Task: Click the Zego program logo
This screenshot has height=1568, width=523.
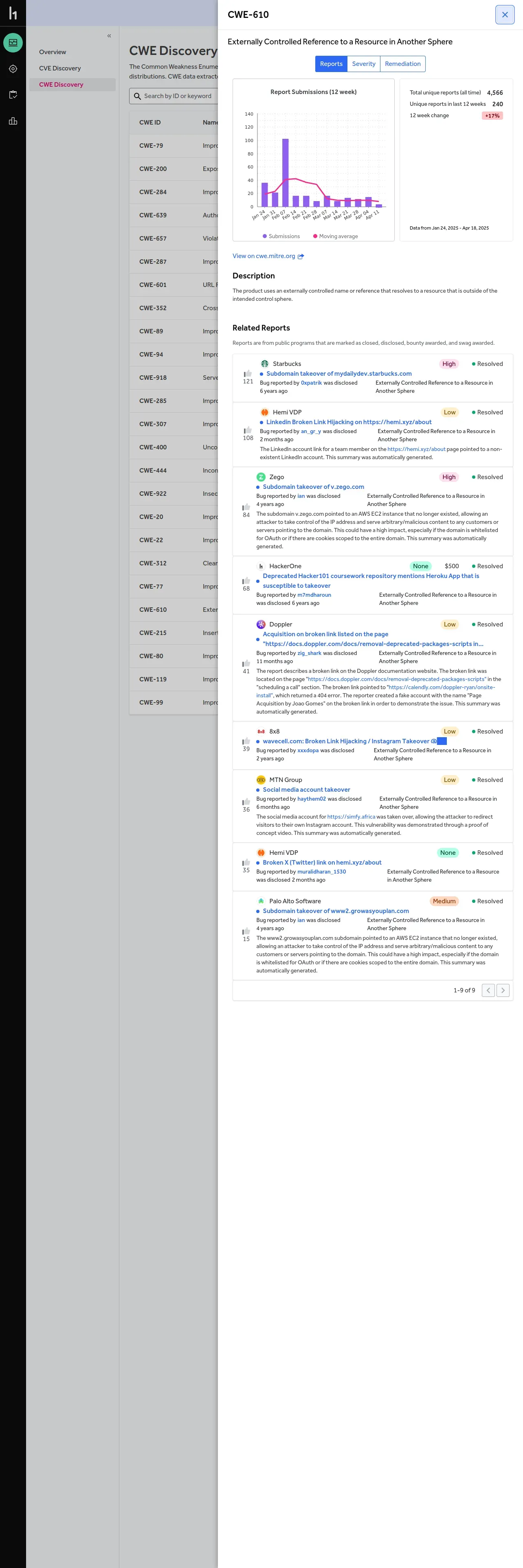Action: [261, 477]
